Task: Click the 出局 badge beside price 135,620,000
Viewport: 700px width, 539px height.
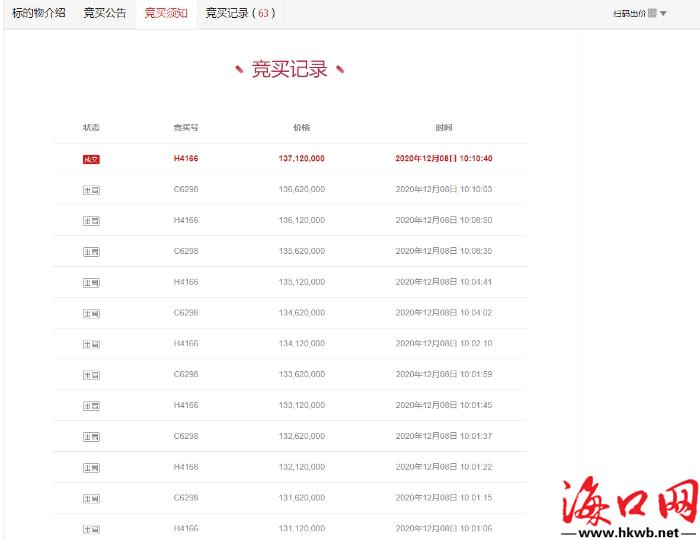Action: point(91,252)
